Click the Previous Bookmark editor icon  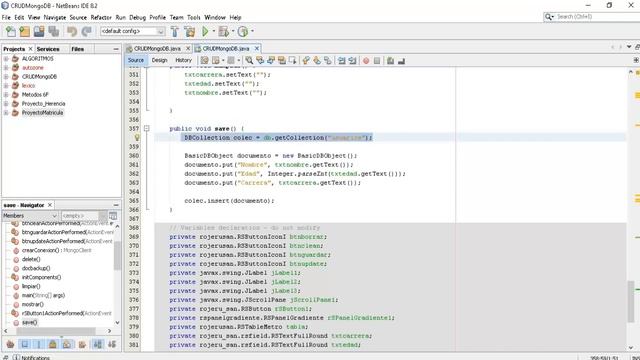click(306, 60)
